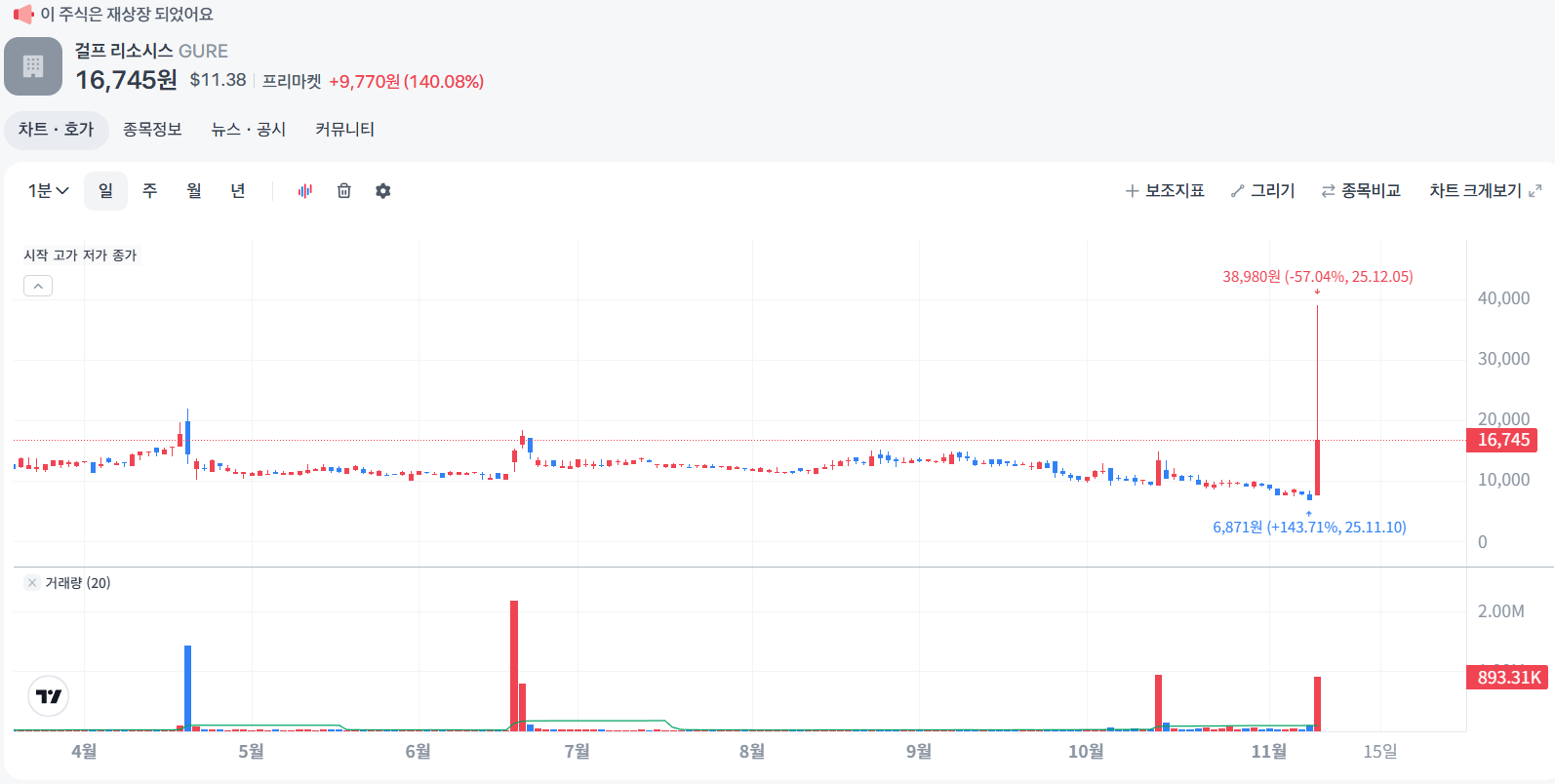This screenshot has width=1555, height=784.
Task: Click the 38,980원 high price annotation
Action: tap(1317, 277)
